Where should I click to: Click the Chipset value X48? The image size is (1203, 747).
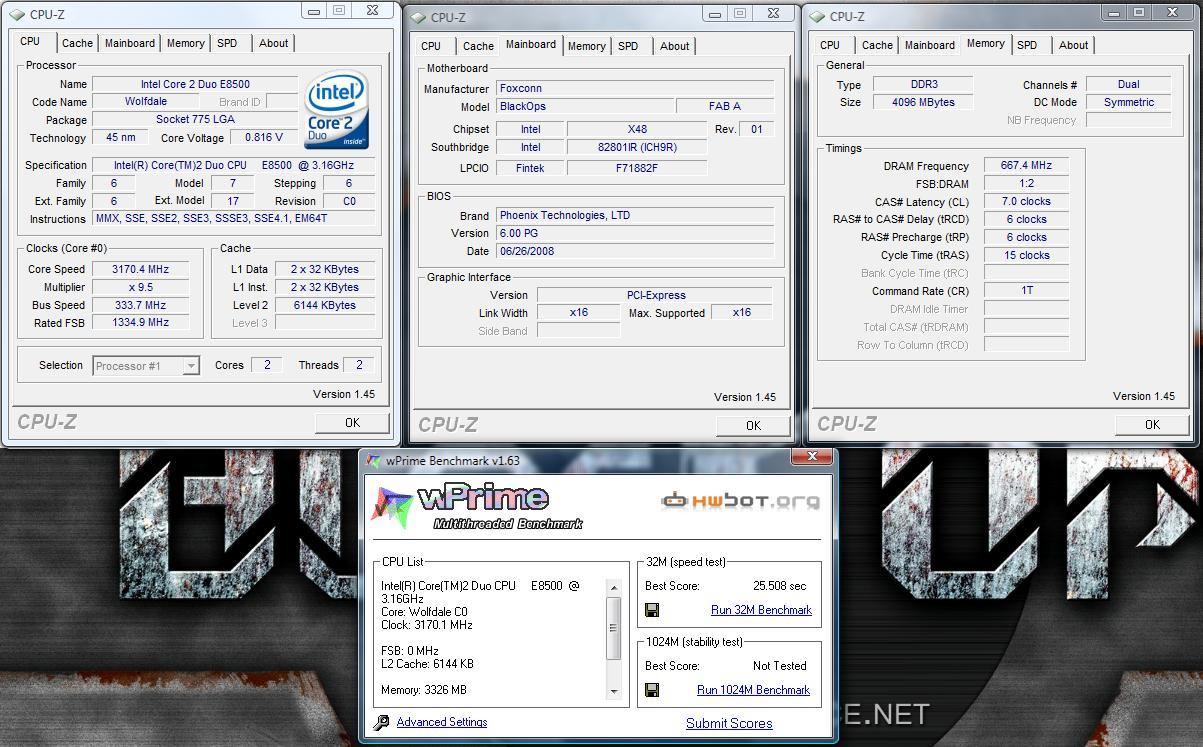click(637, 129)
